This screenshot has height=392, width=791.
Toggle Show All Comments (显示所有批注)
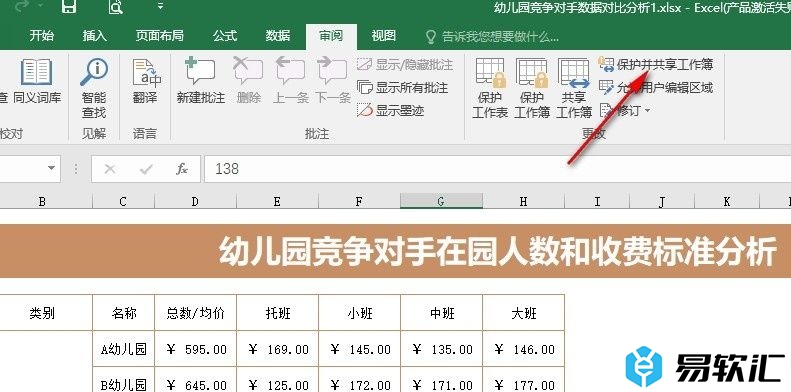(x=403, y=88)
